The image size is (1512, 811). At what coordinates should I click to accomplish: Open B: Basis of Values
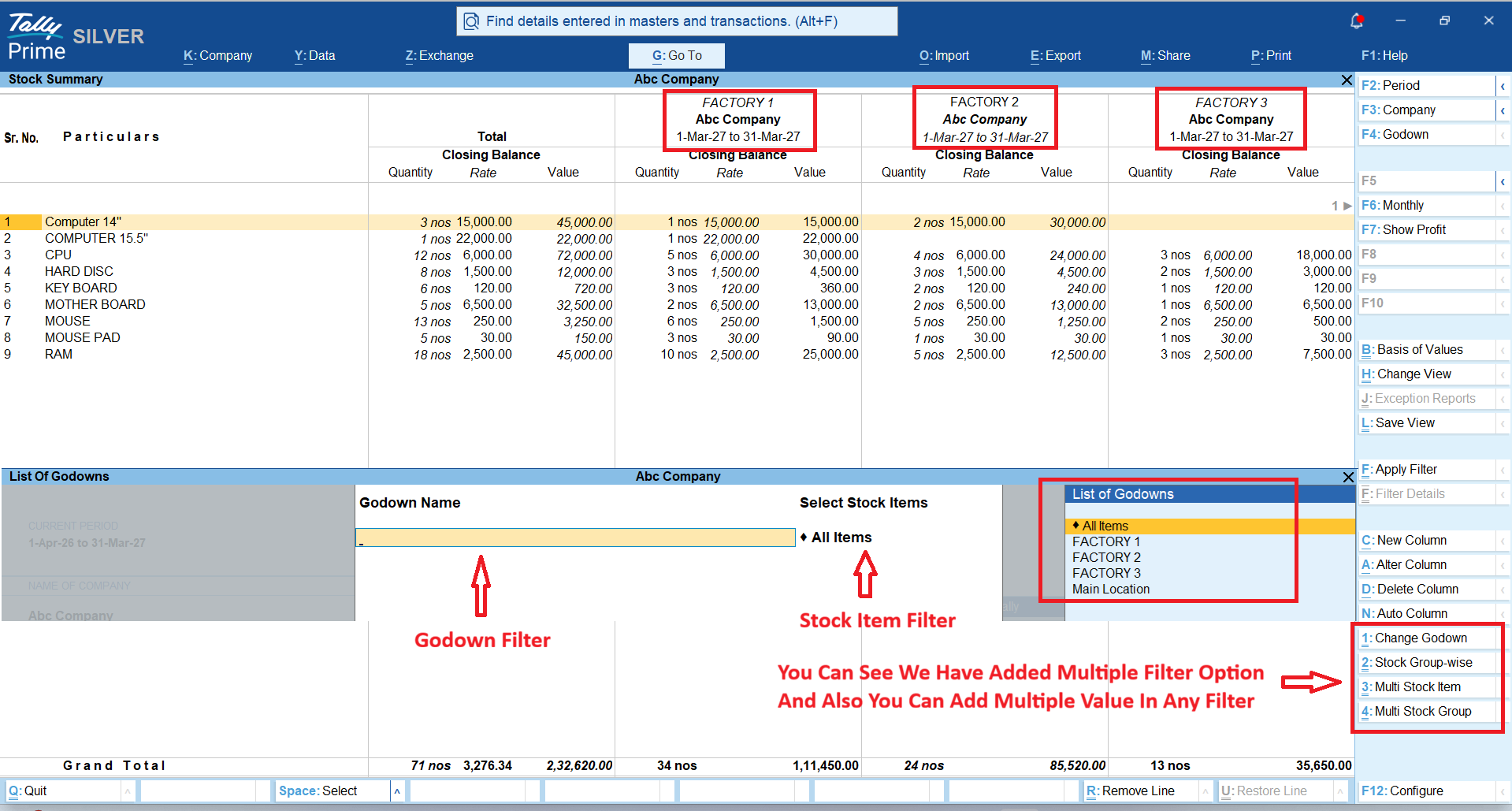(x=1426, y=350)
